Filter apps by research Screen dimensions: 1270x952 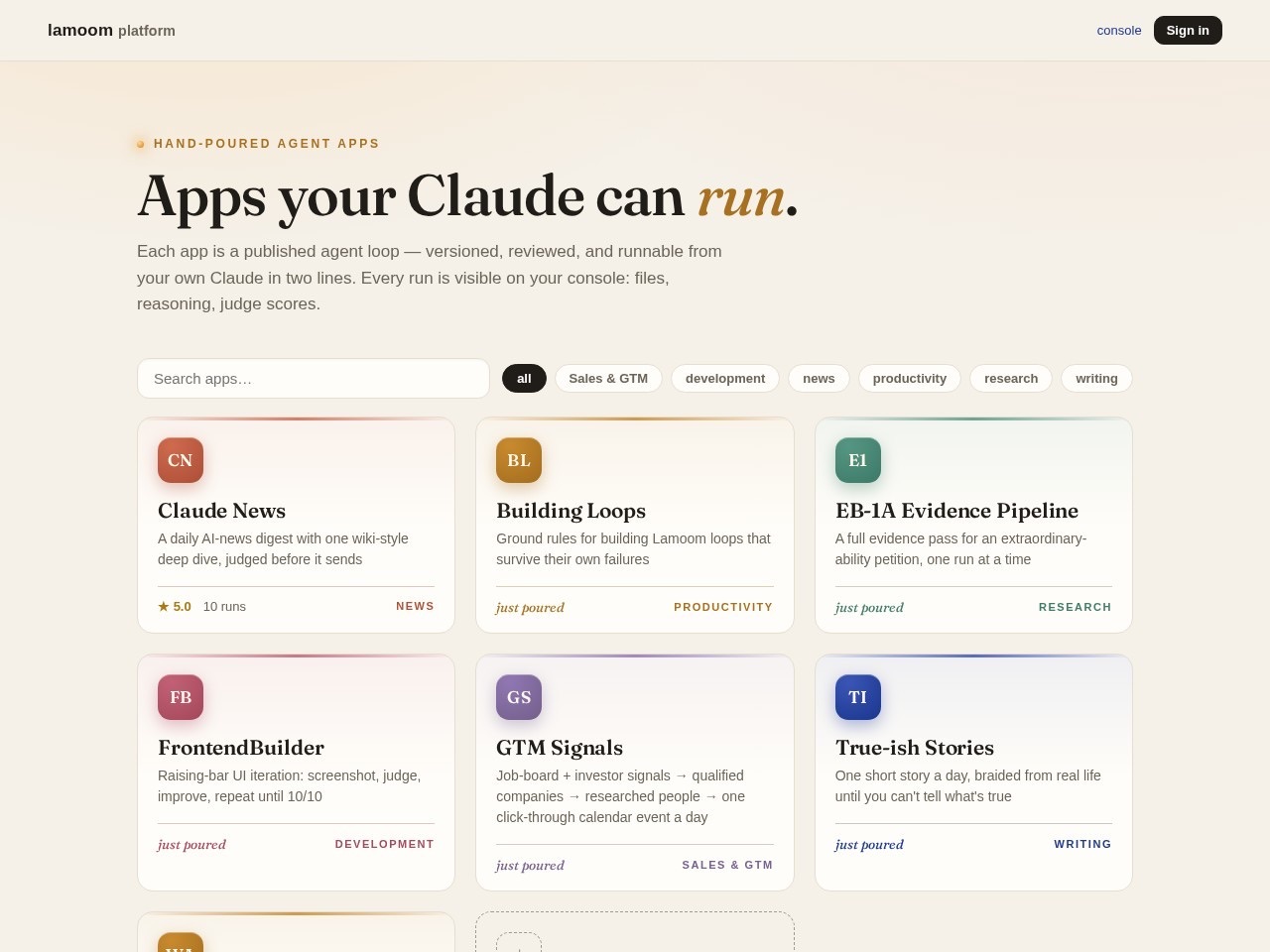pos(1011,378)
